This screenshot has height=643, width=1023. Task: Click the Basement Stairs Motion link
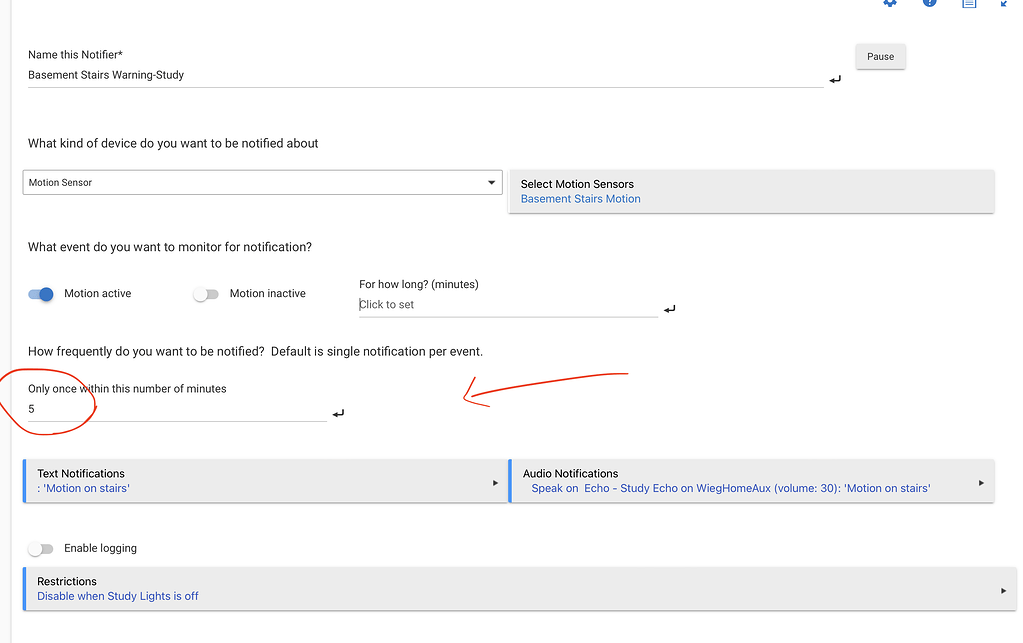coord(580,199)
